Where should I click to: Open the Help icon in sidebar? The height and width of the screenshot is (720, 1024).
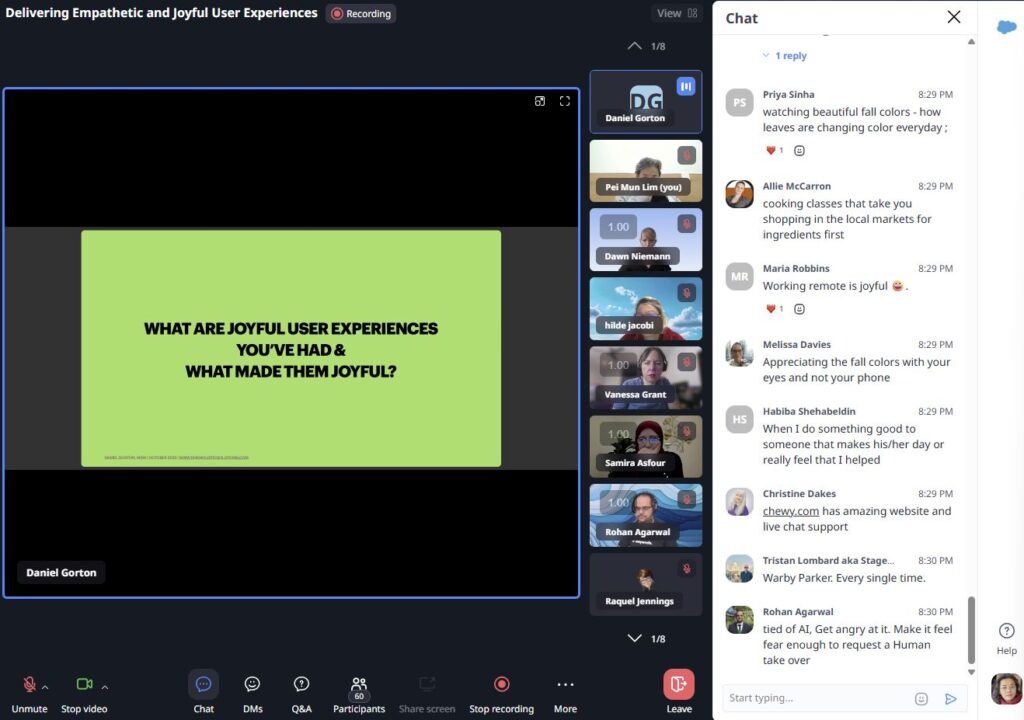1006,631
